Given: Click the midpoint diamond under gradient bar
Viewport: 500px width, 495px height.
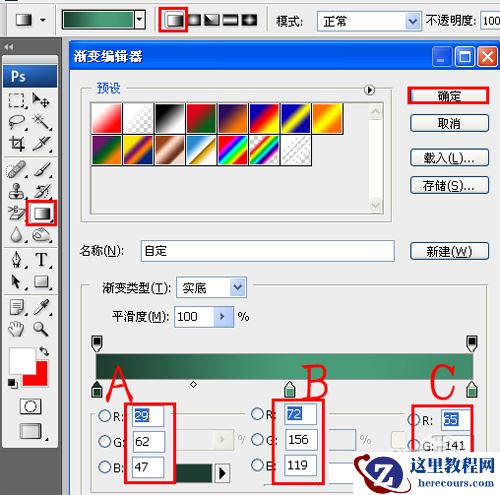Looking at the screenshot, I should [x=193, y=385].
